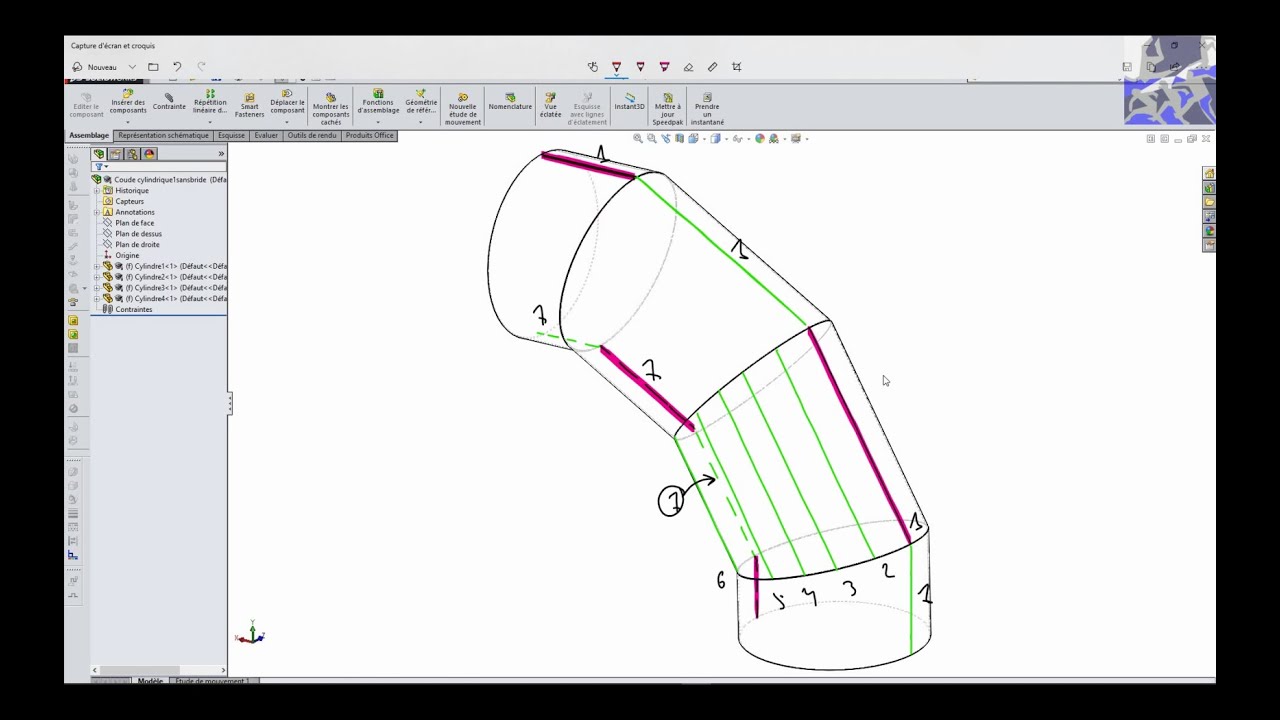Open the dropdown under Déplacer le composant
Screen dimensions: 1280x720
point(287,122)
